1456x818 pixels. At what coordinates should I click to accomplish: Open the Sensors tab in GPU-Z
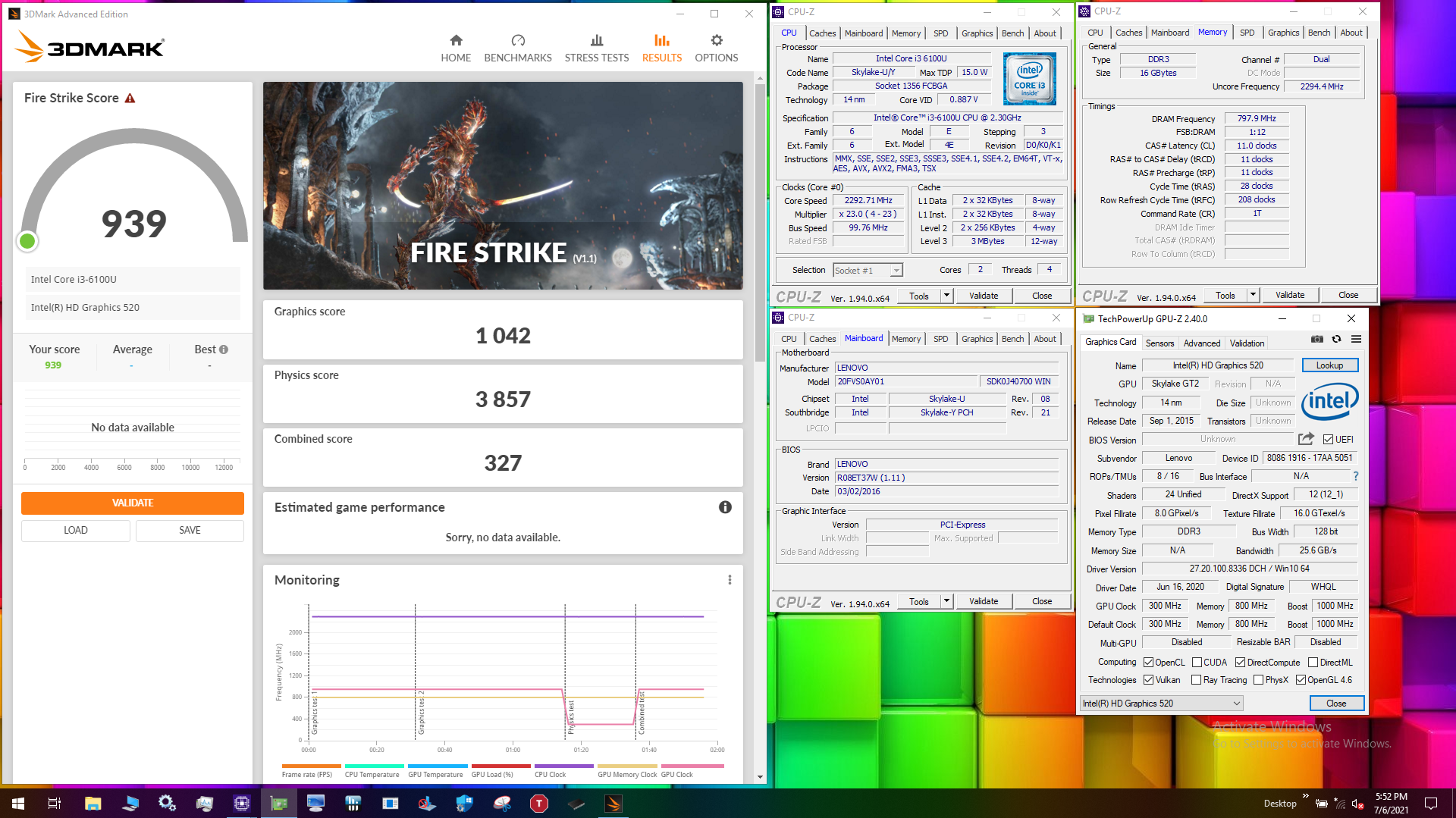coord(1159,343)
